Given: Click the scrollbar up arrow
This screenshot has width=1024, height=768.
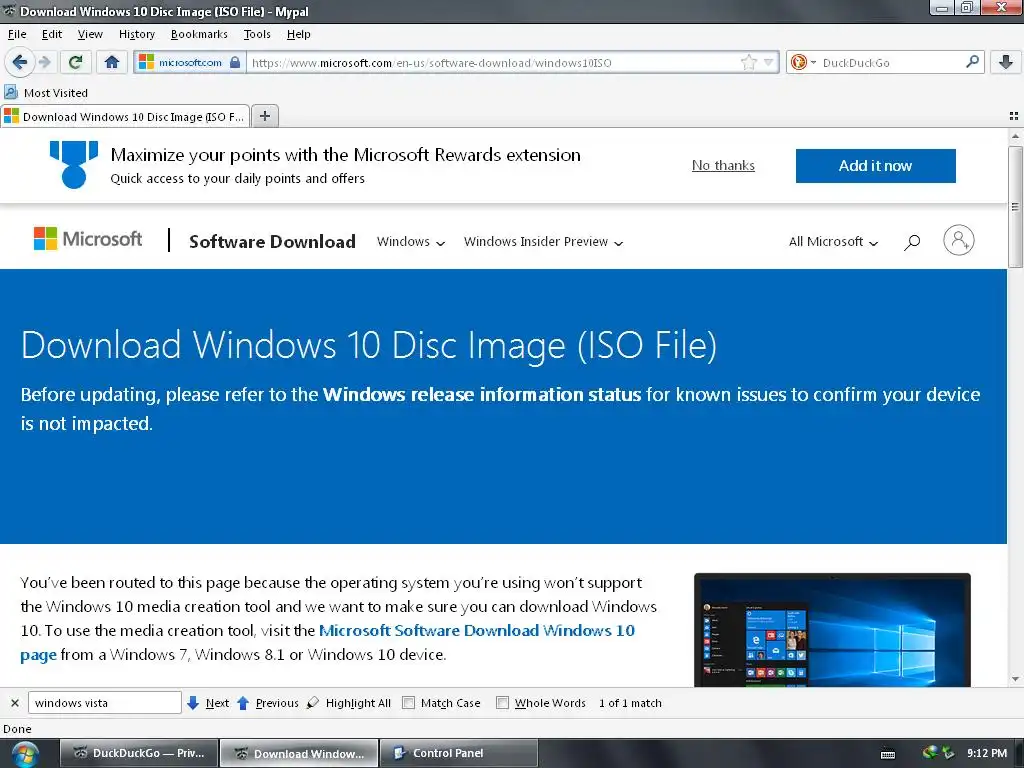Looking at the screenshot, I should pos(1015,136).
